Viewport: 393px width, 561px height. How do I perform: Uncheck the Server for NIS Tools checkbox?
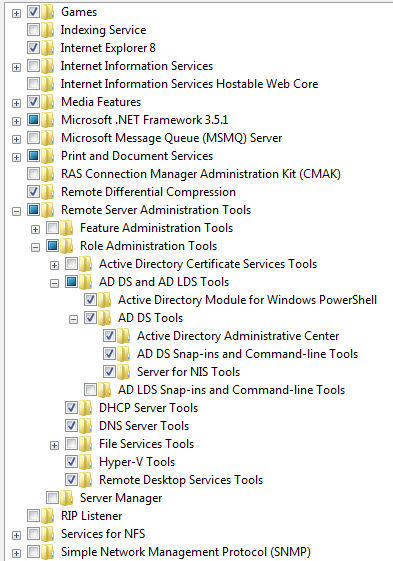coord(109,371)
